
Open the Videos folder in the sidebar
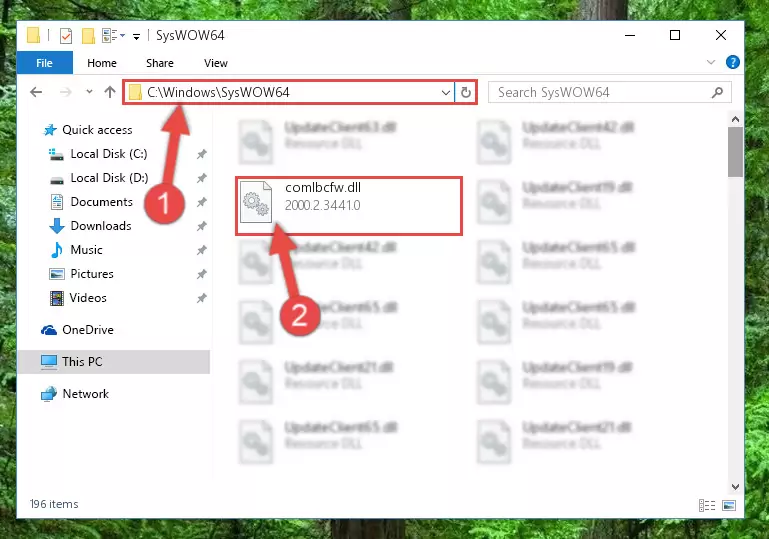coord(78,298)
